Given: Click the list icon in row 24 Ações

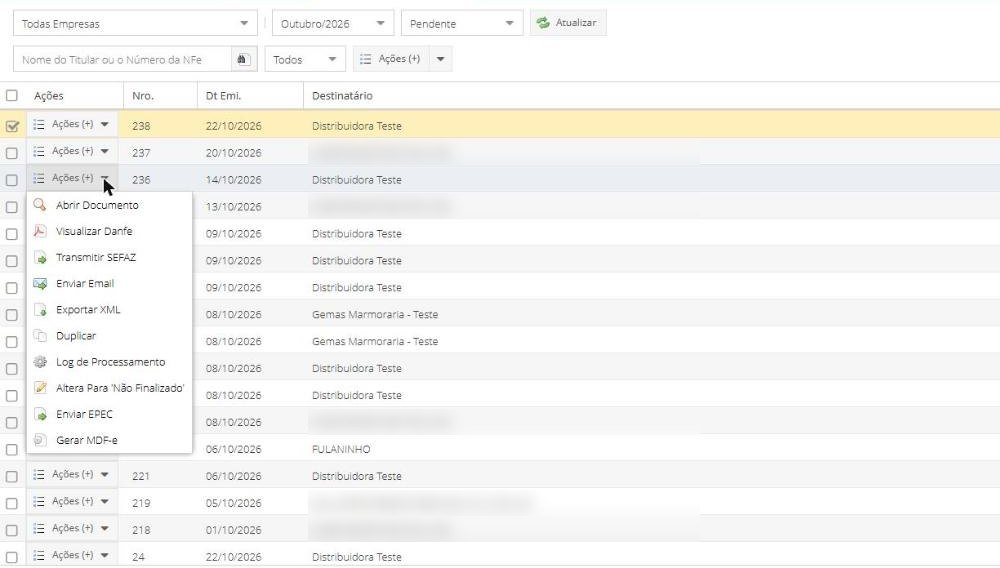Looking at the screenshot, I should pos(39,555).
